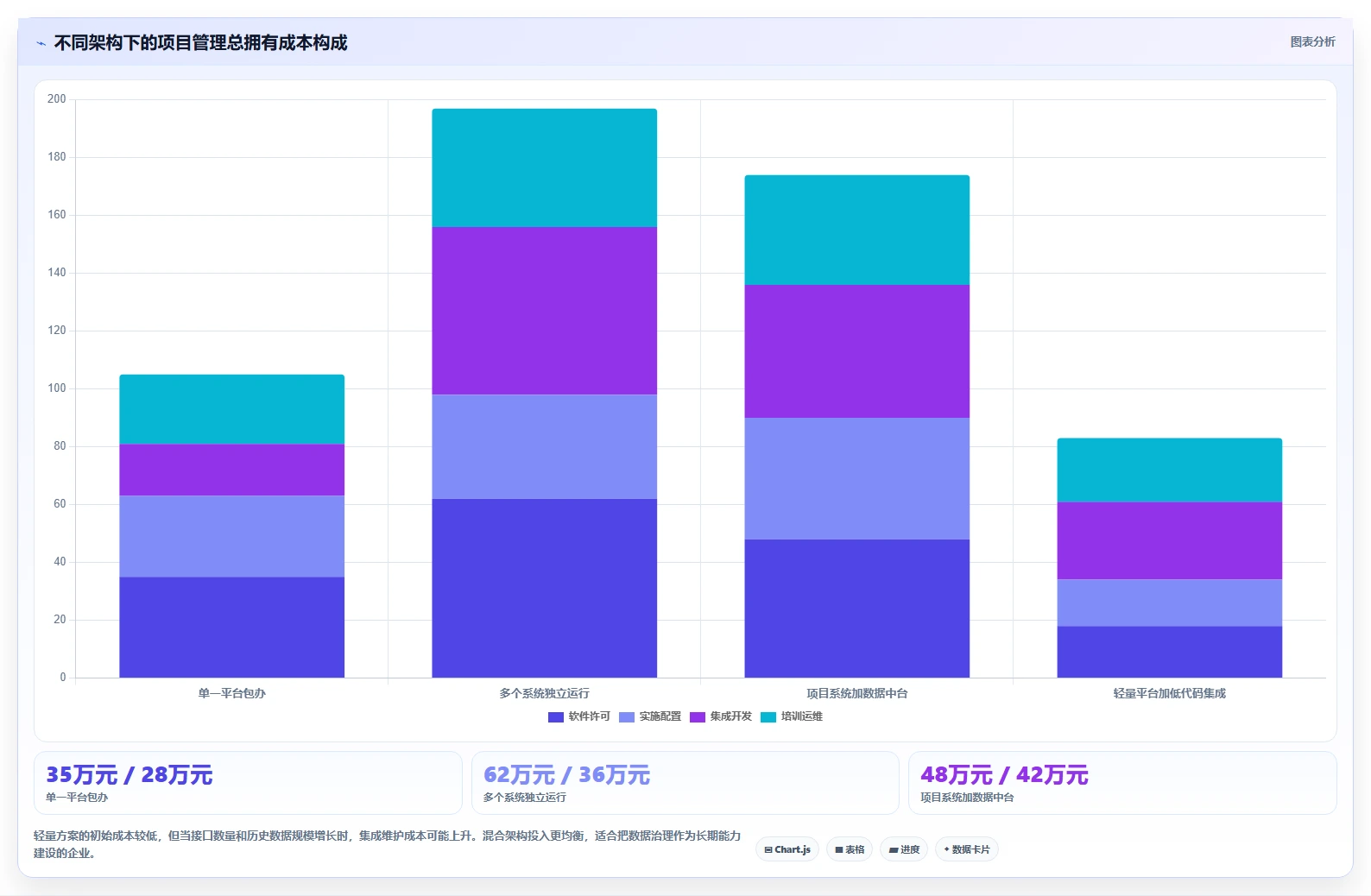Click the 200 y-axis tick label
Screen dimensions: 1371x896
[56, 99]
